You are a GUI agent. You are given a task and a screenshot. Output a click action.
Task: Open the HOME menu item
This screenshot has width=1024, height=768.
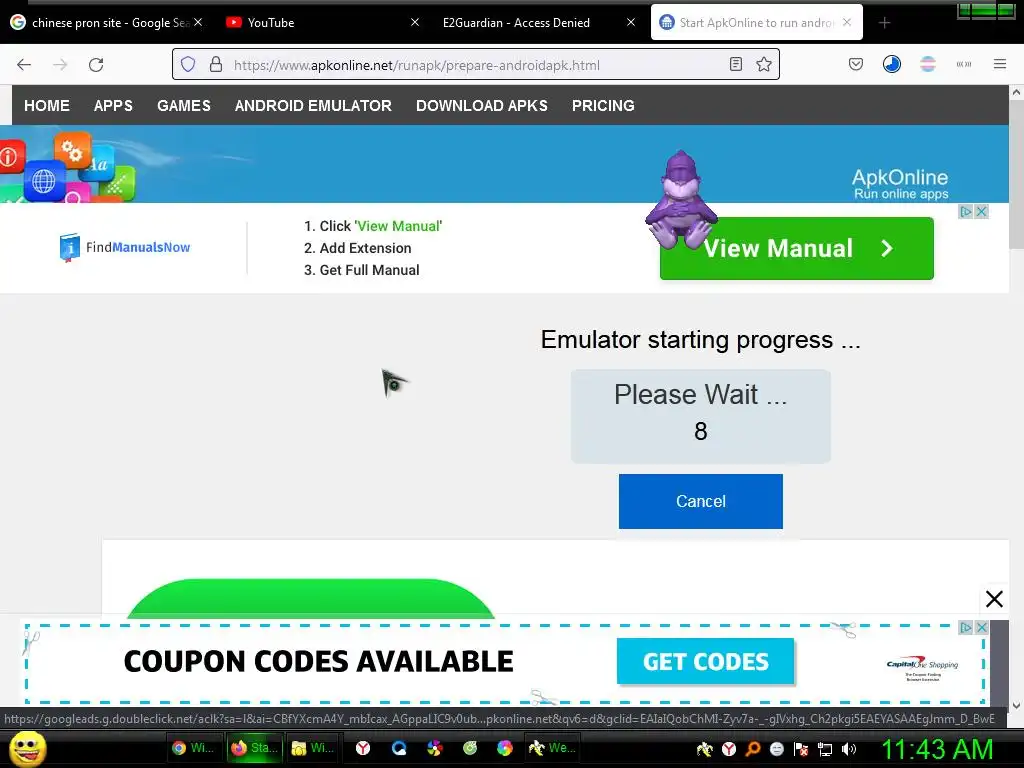click(x=47, y=106)
